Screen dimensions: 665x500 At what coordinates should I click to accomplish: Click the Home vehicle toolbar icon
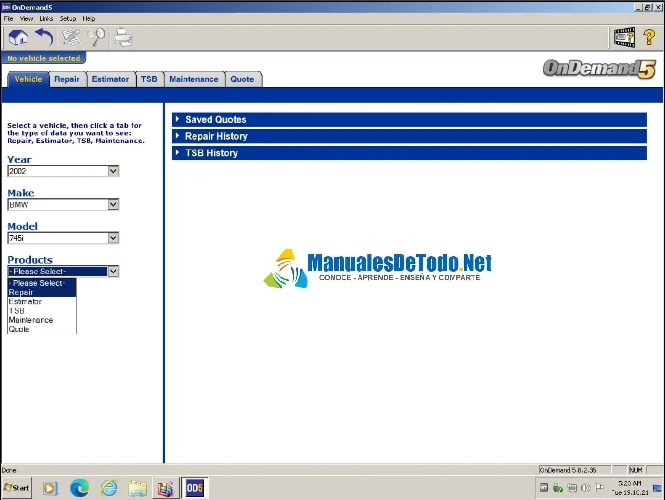18,38
